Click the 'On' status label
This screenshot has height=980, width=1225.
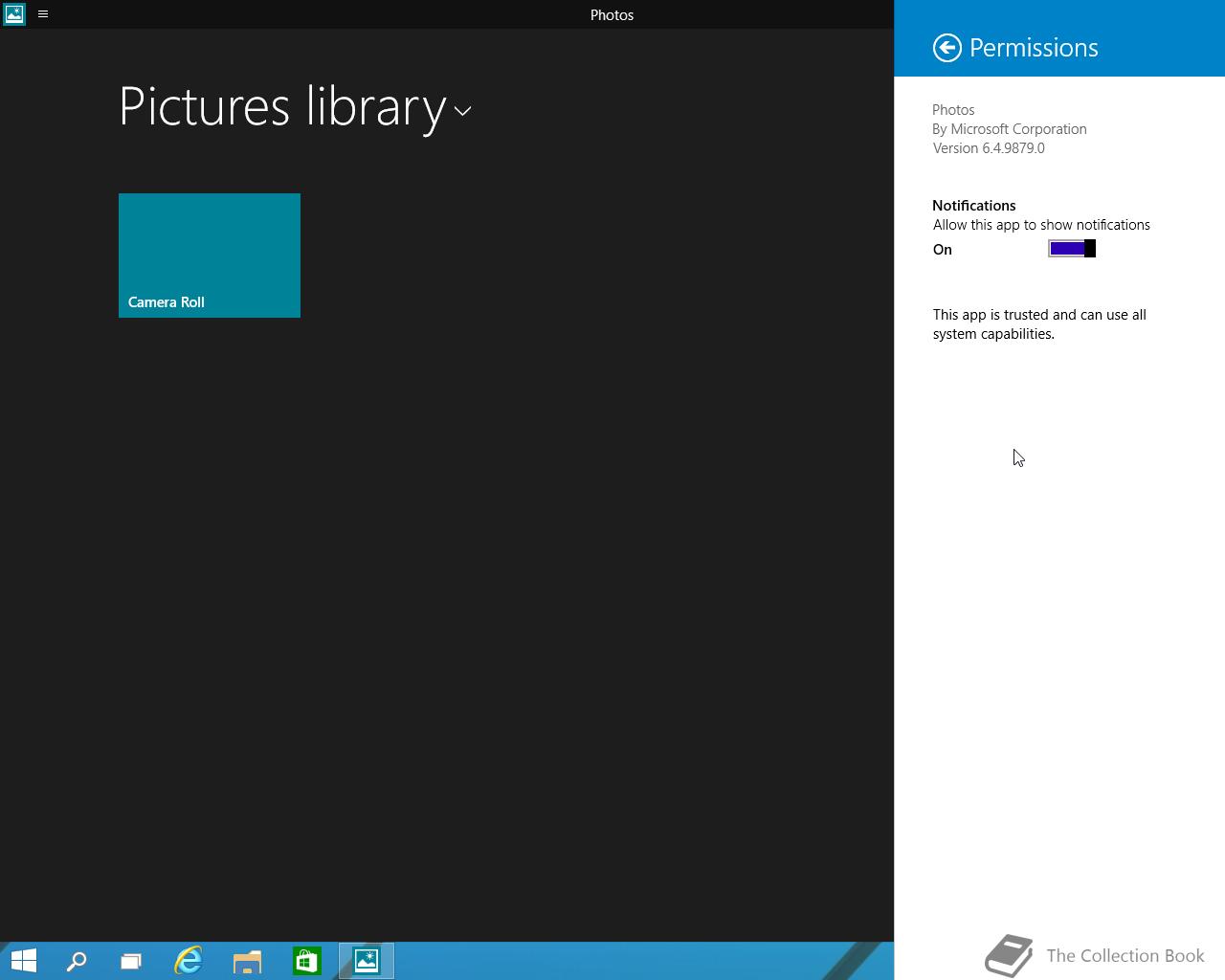pyautogui.click(x=943, y=250)
